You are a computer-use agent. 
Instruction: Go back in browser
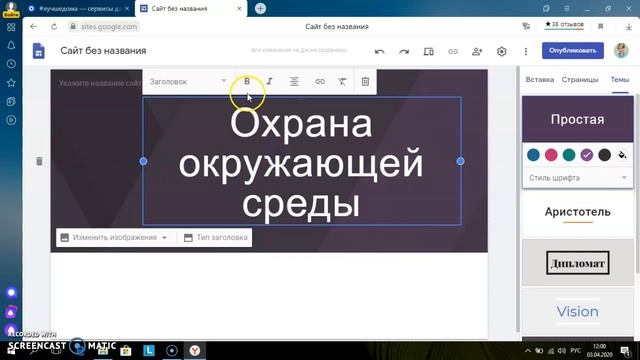coord(33,27)
